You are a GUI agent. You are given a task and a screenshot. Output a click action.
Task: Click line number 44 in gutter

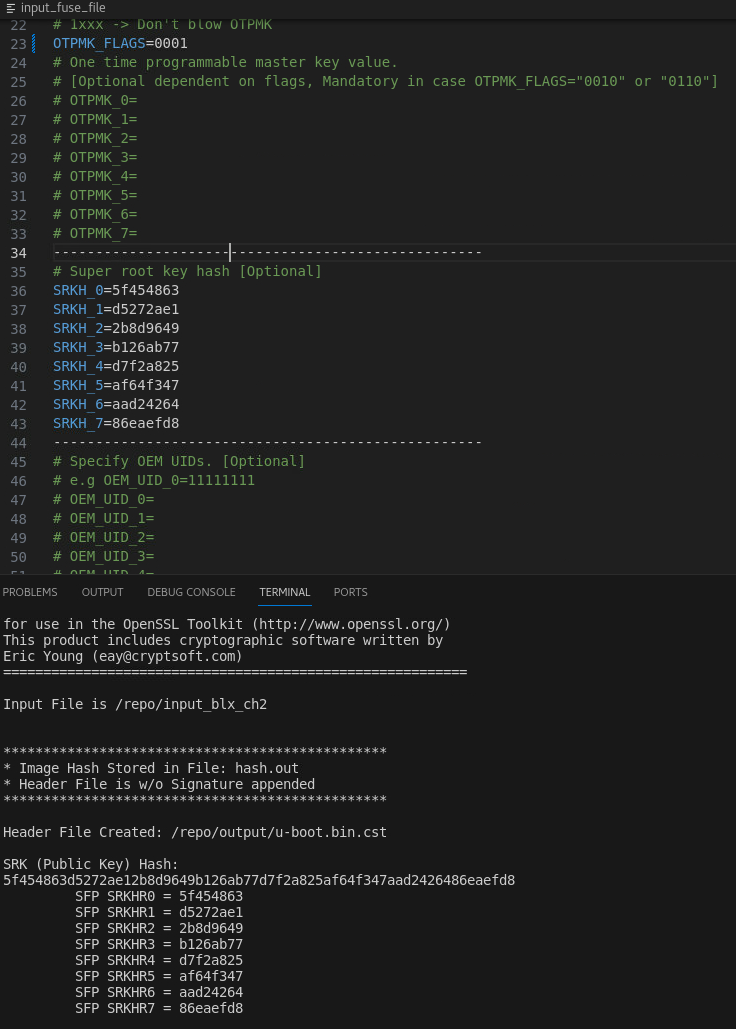coord(18,444)
